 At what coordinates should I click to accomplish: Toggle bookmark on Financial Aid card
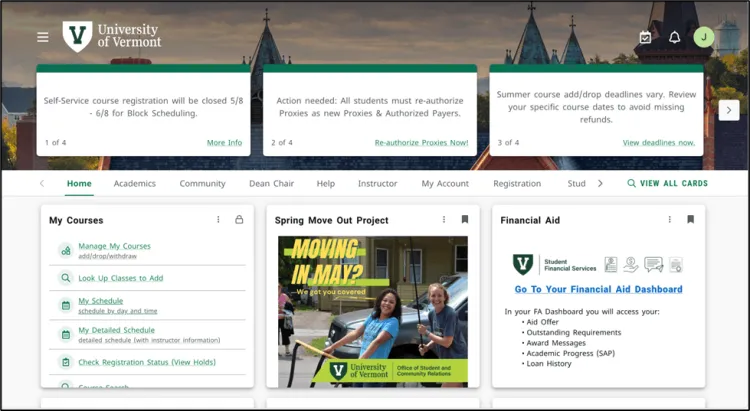[690, 219]
